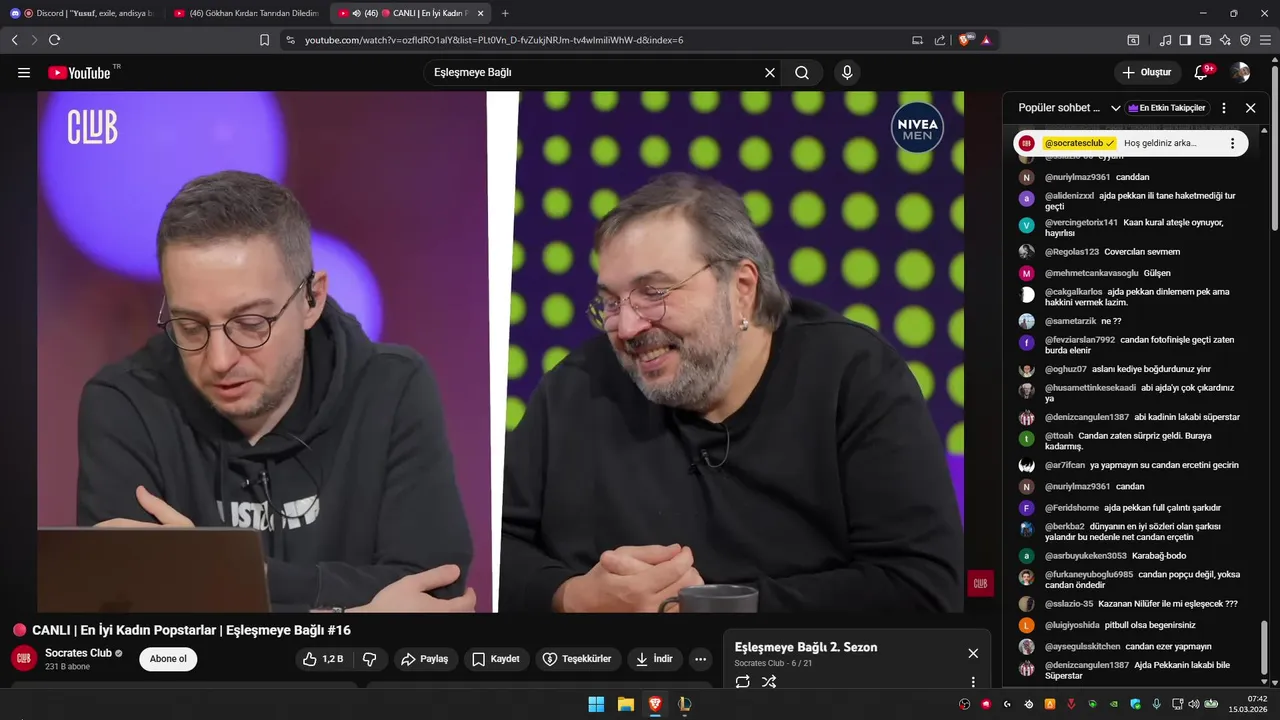Open more video actions three-dot menu
The height and width of the screenshot is (720, 1280).
[700, 659]
